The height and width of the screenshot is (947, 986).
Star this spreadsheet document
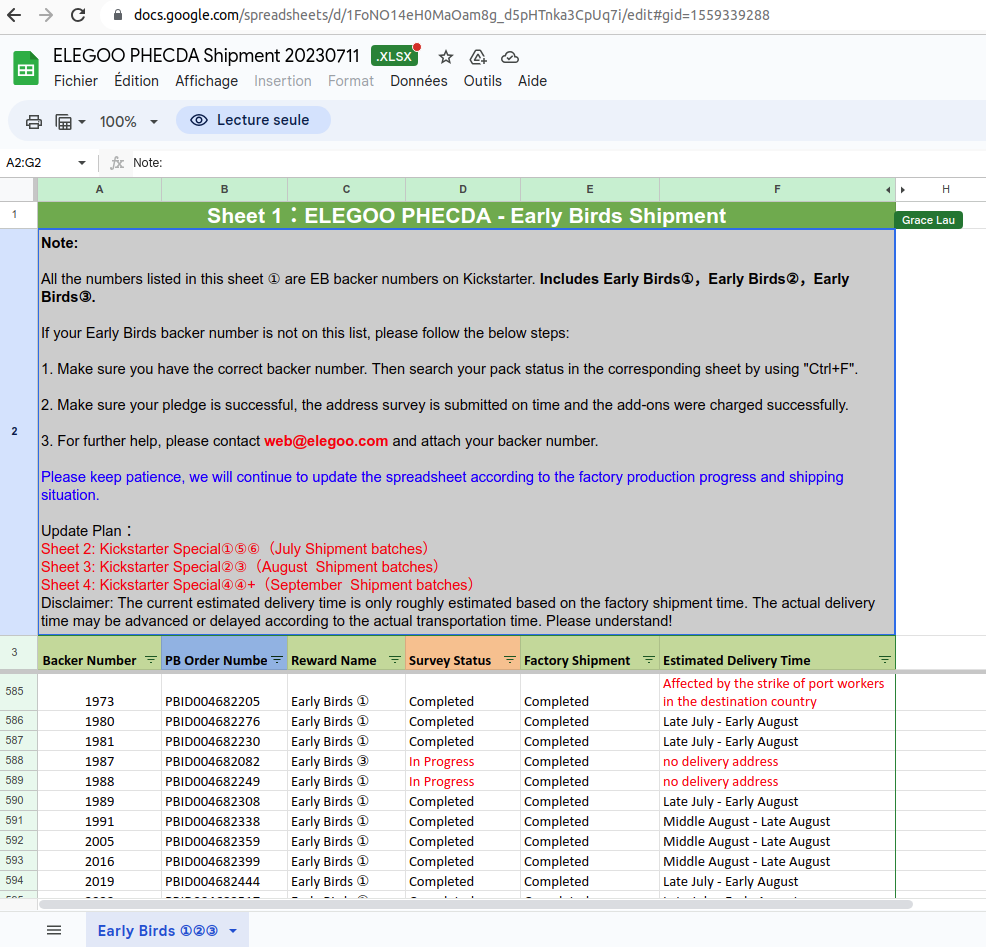[x=446, y=57]
